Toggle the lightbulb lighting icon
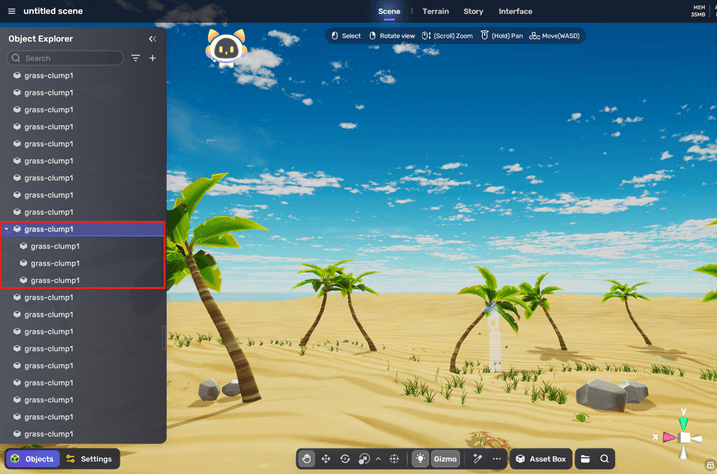The height and width of the screenshot is (474, 717). tap(420, 459)
